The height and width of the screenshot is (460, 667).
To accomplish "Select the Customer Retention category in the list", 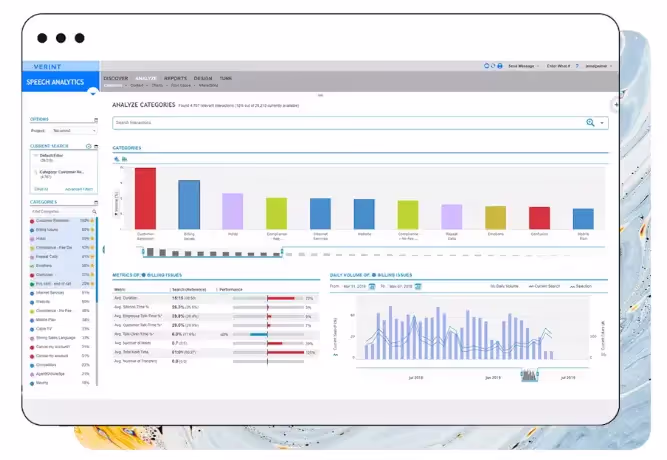I will click(63, 221).
